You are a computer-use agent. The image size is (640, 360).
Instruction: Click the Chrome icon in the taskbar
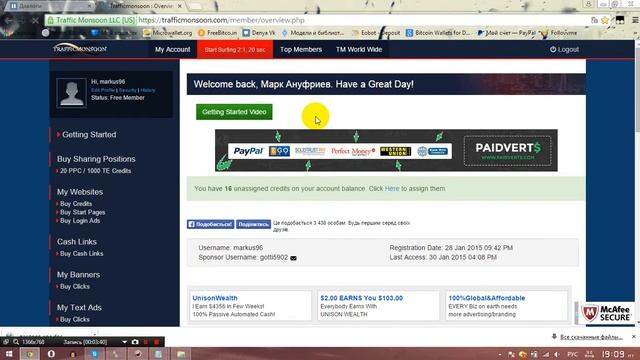[x=29, y=354]
